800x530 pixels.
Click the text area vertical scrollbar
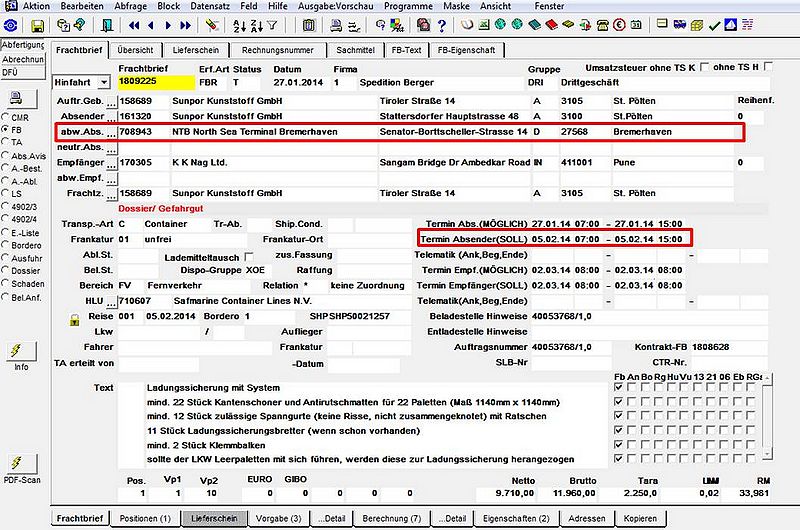pyautogui.click(x=767, y=416)
